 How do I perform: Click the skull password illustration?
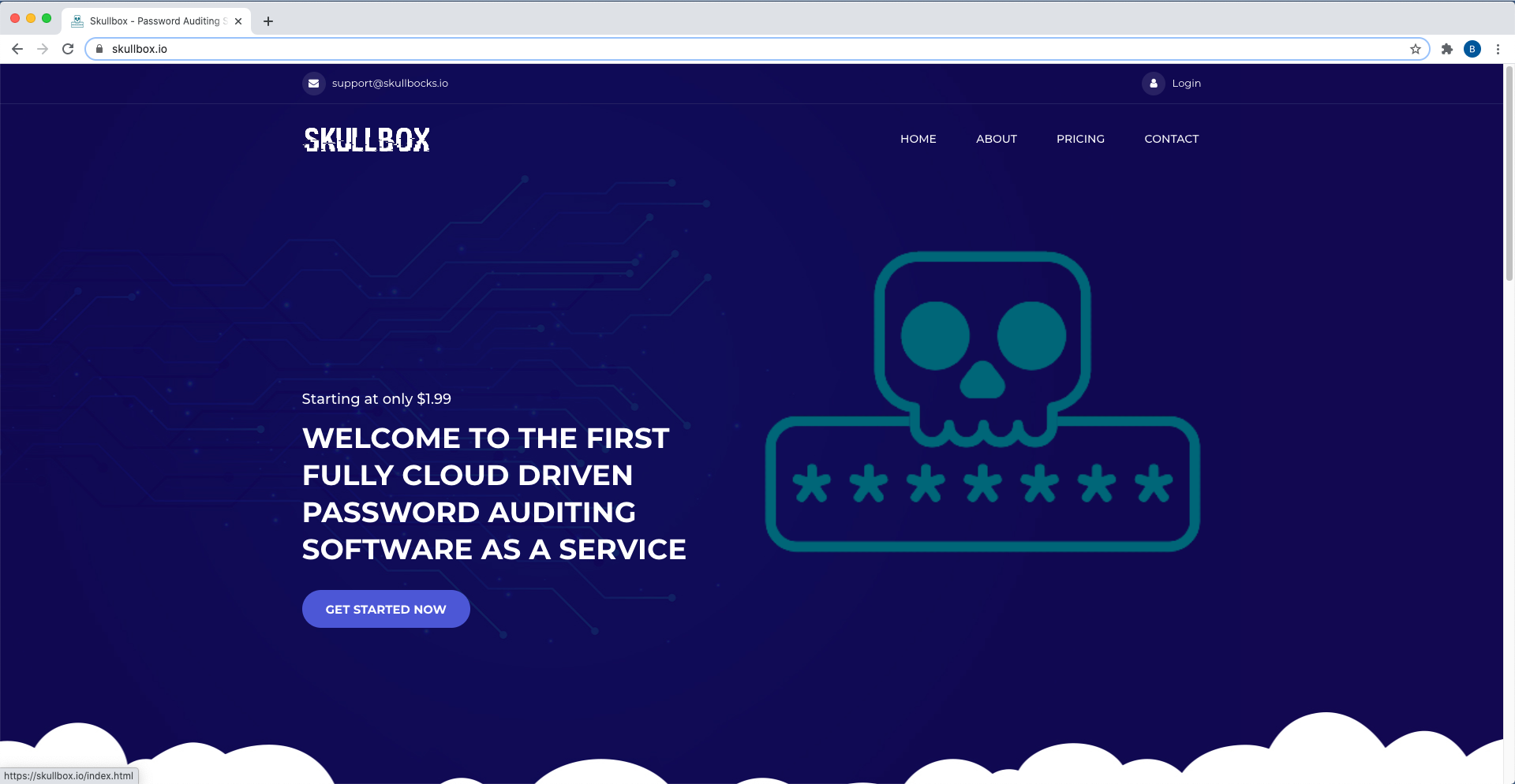tap(981, 402)
